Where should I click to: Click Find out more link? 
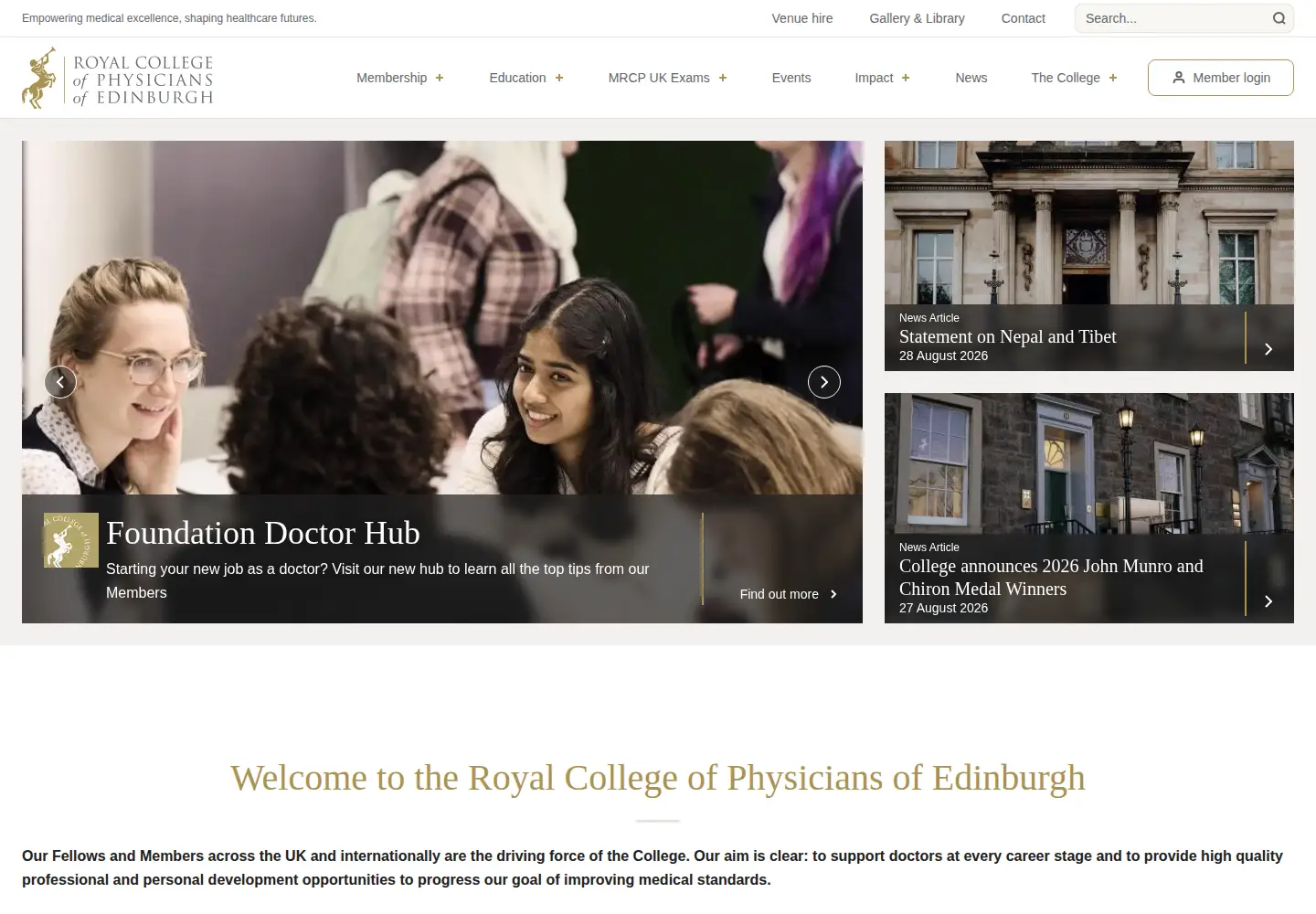coord(789,594)
